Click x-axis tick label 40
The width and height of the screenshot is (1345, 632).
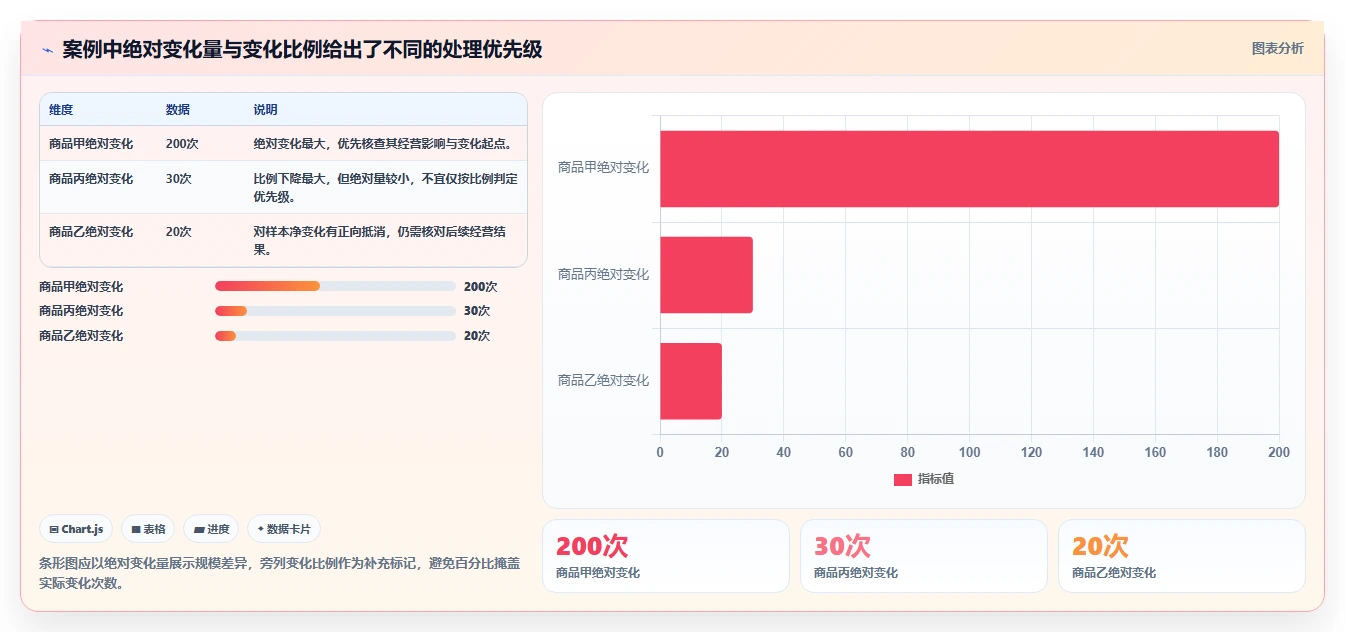coord(783,453)
